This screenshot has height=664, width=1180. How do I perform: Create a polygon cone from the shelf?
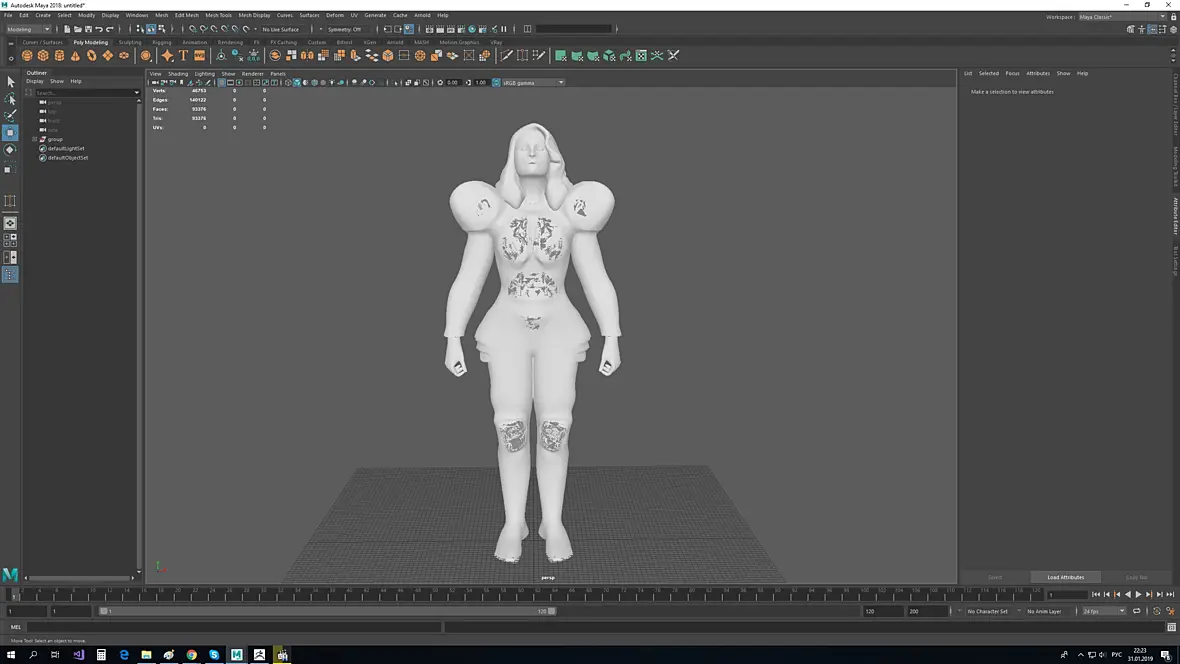coord(75,56)
